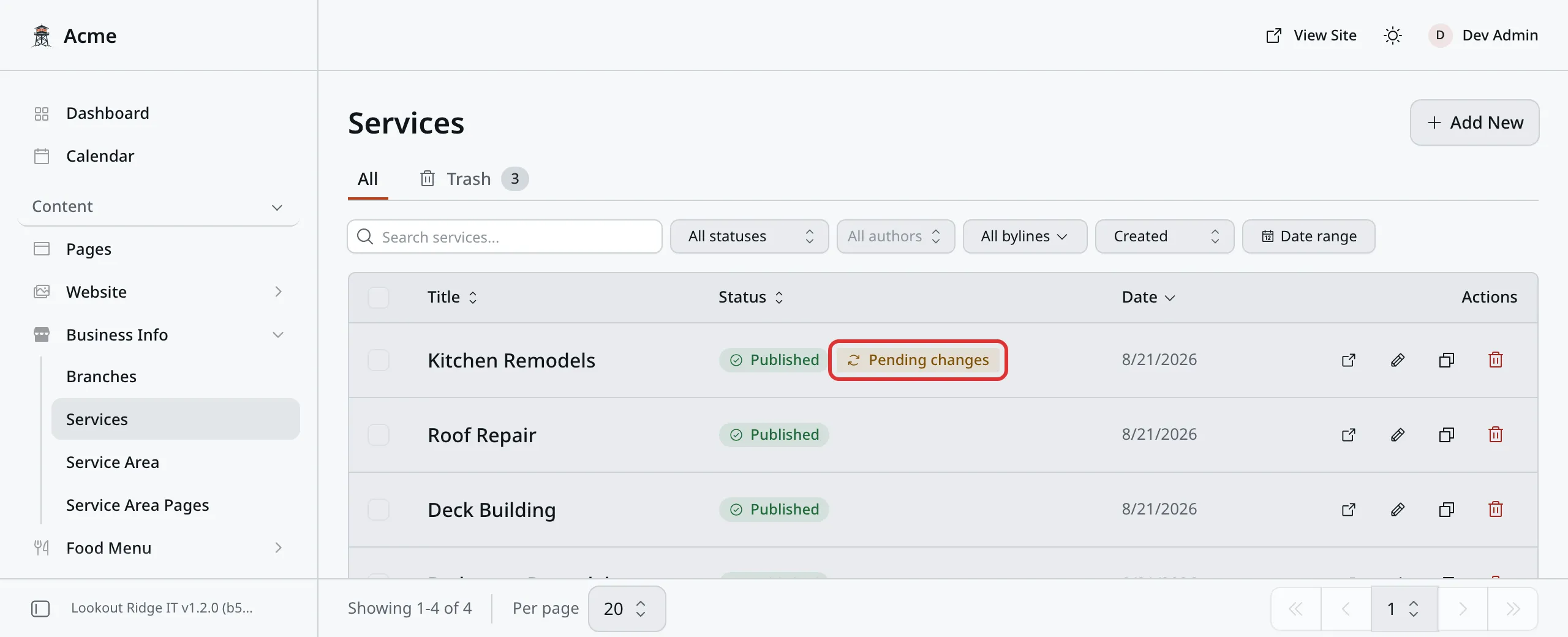Collapse the Business Info menu
This screenshot has height=637, width=1568.
click(158, 335)
